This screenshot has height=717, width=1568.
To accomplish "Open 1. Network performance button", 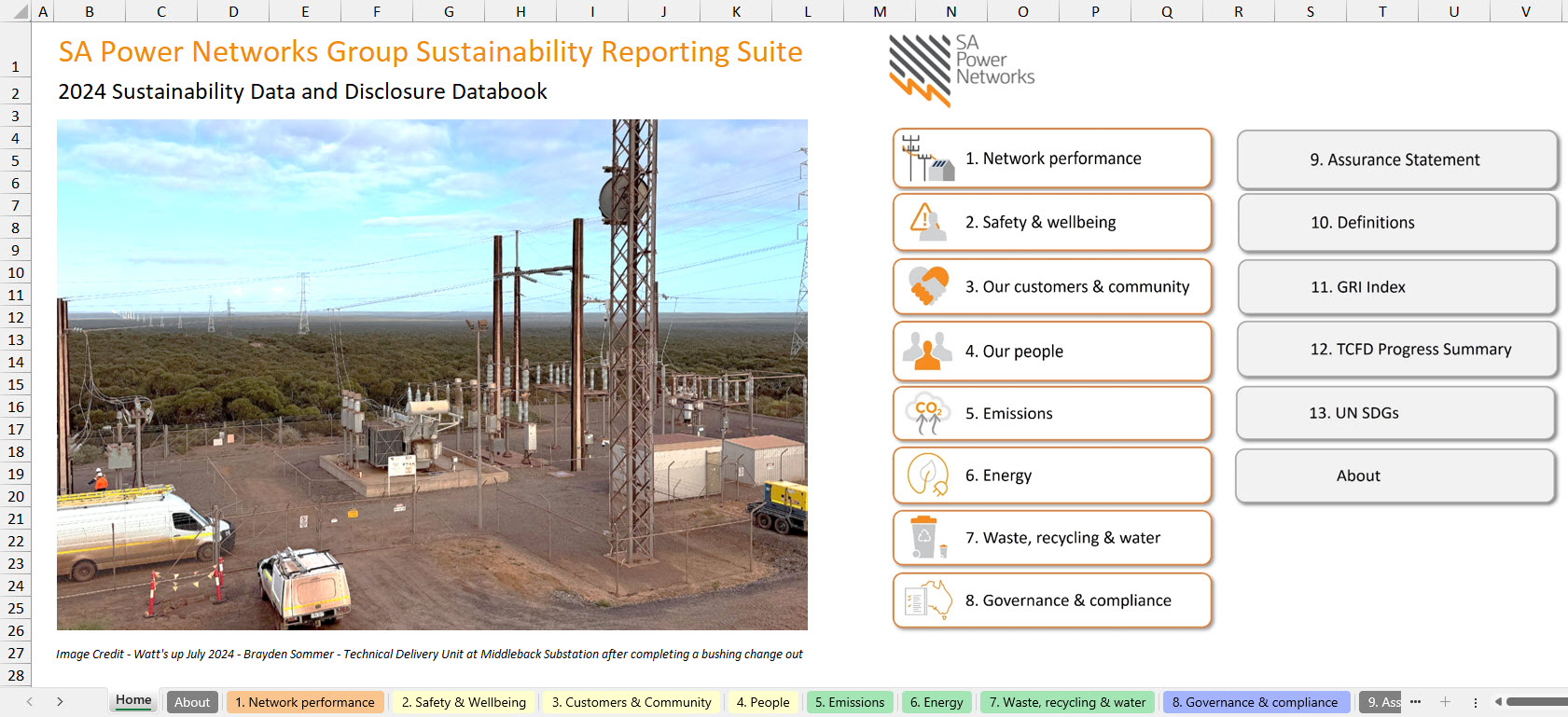I will pos(1052,159).
